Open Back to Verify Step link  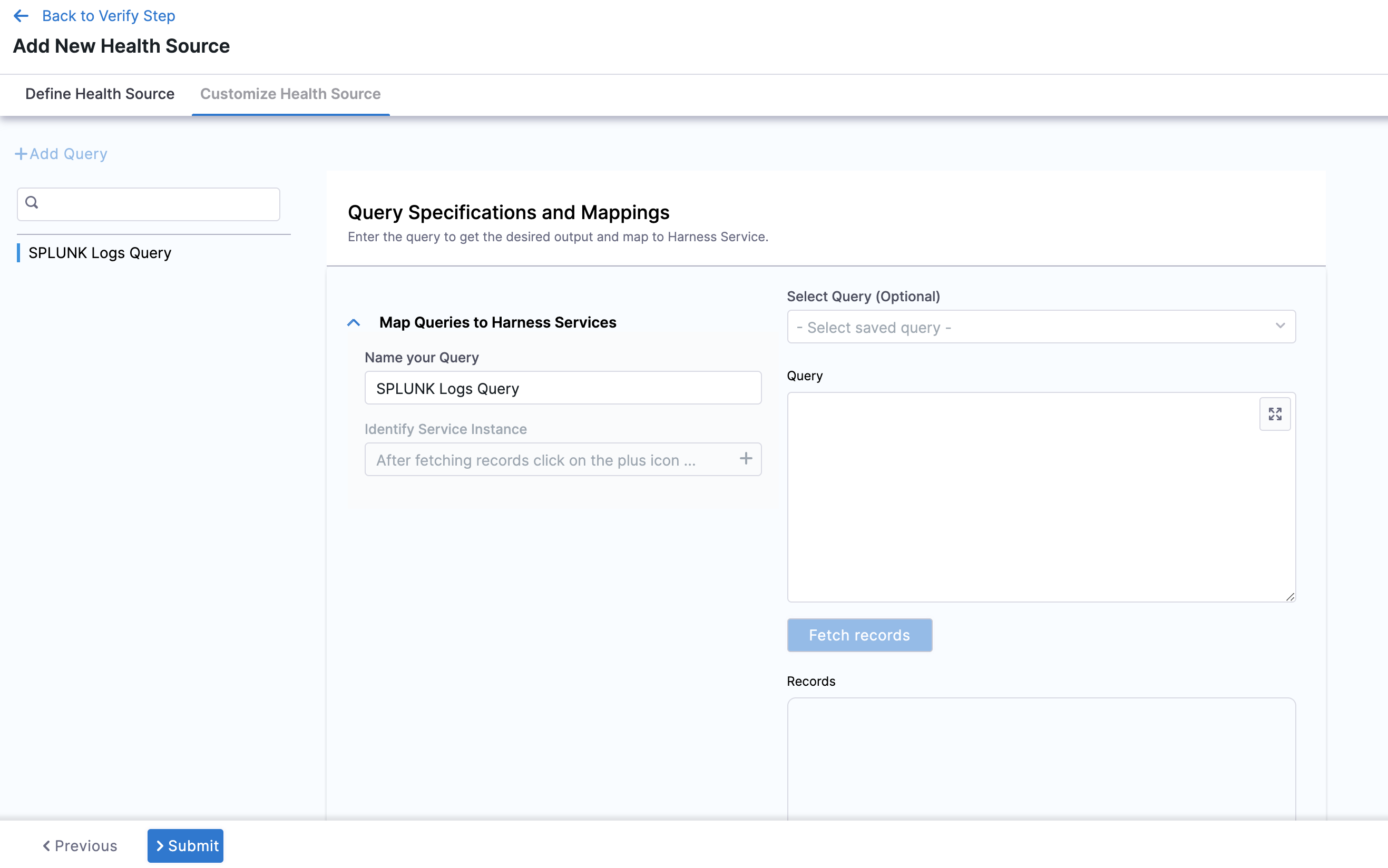pyautogui.click(x=109, y=16)
